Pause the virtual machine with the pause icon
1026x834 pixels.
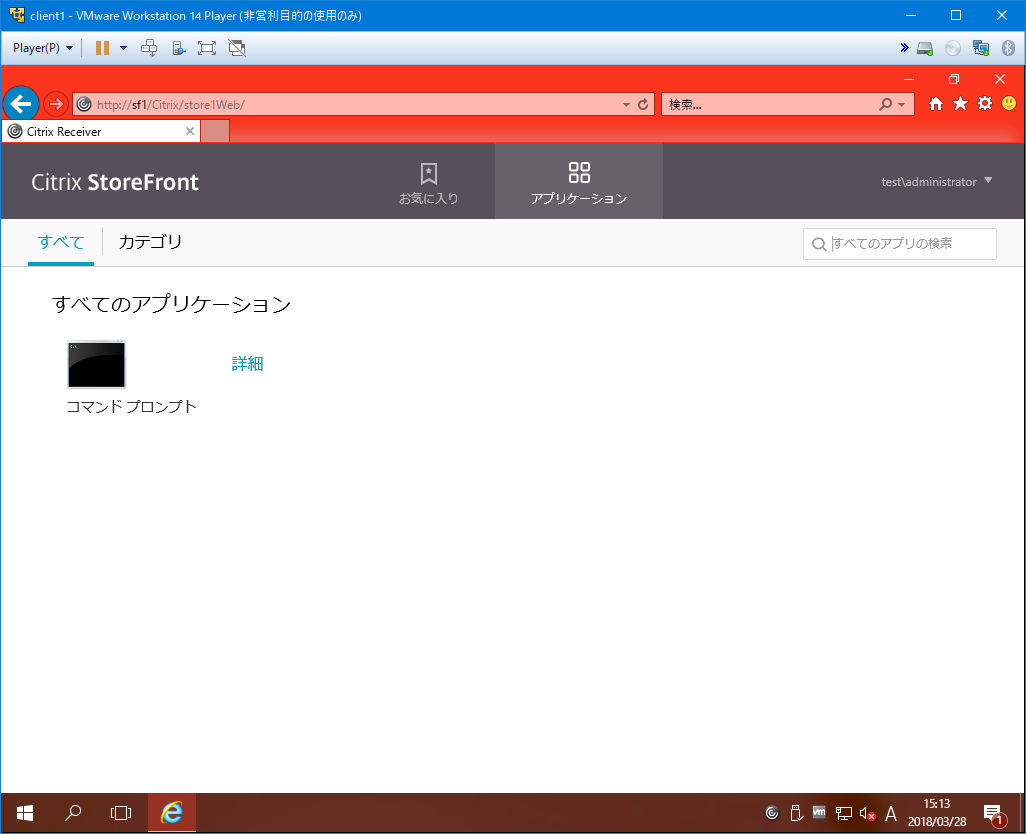[102, 48]
